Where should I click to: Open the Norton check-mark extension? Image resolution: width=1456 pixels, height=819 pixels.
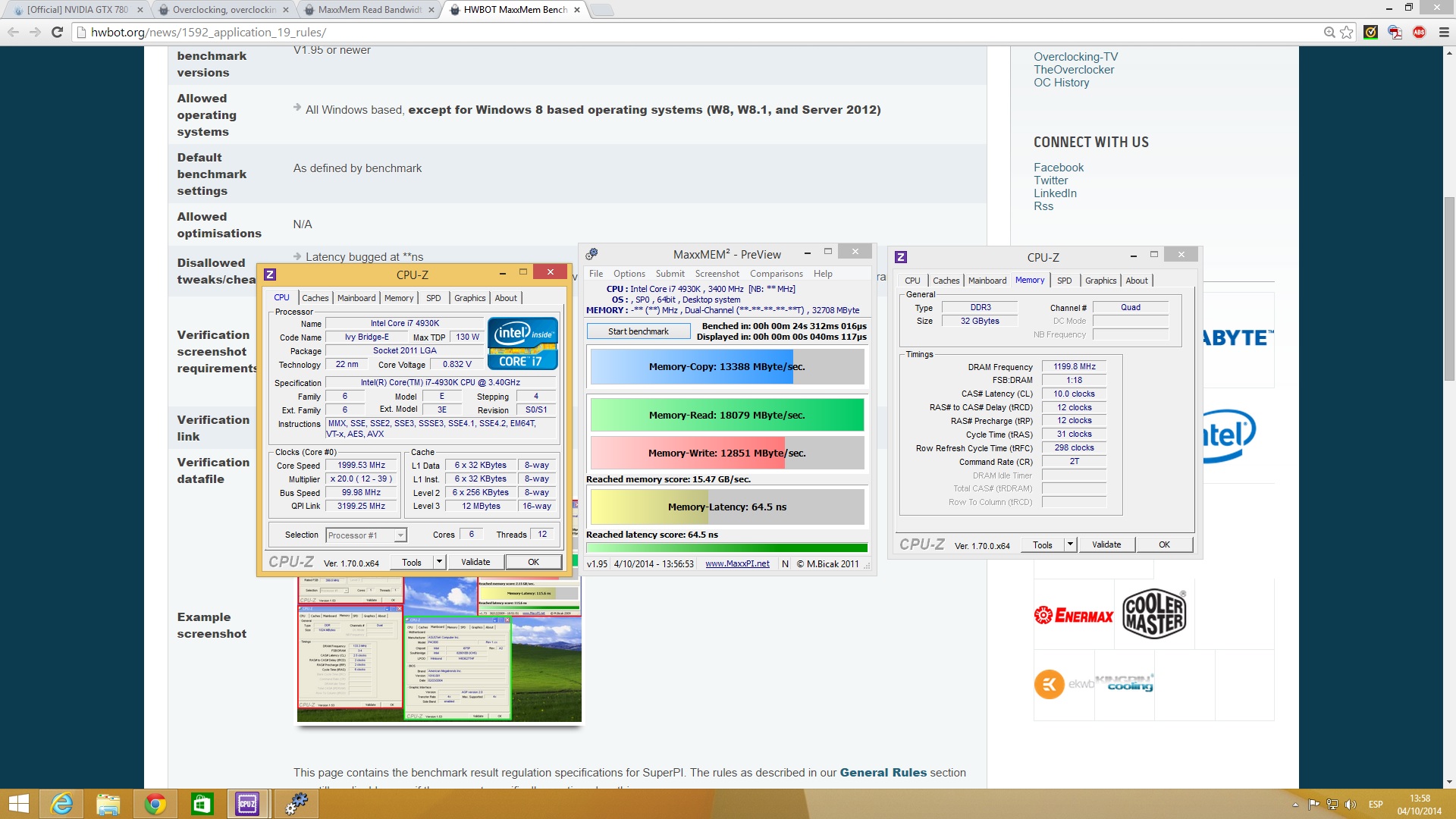(x=1370, y=32)
